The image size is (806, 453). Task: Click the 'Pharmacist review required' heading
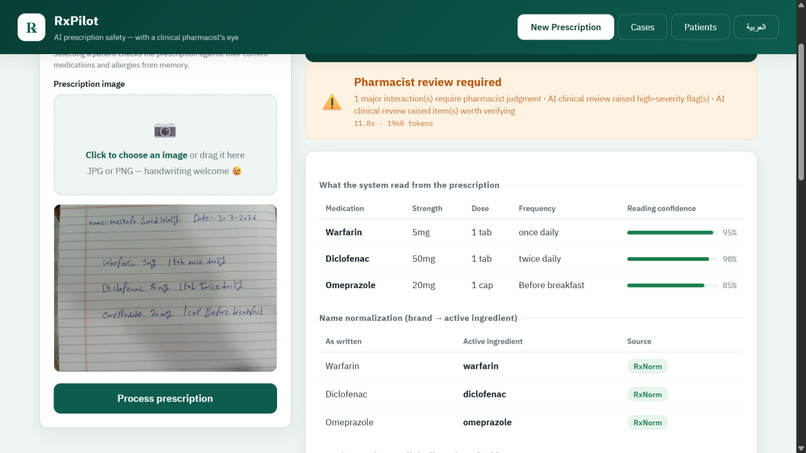(x=428, y=82)
